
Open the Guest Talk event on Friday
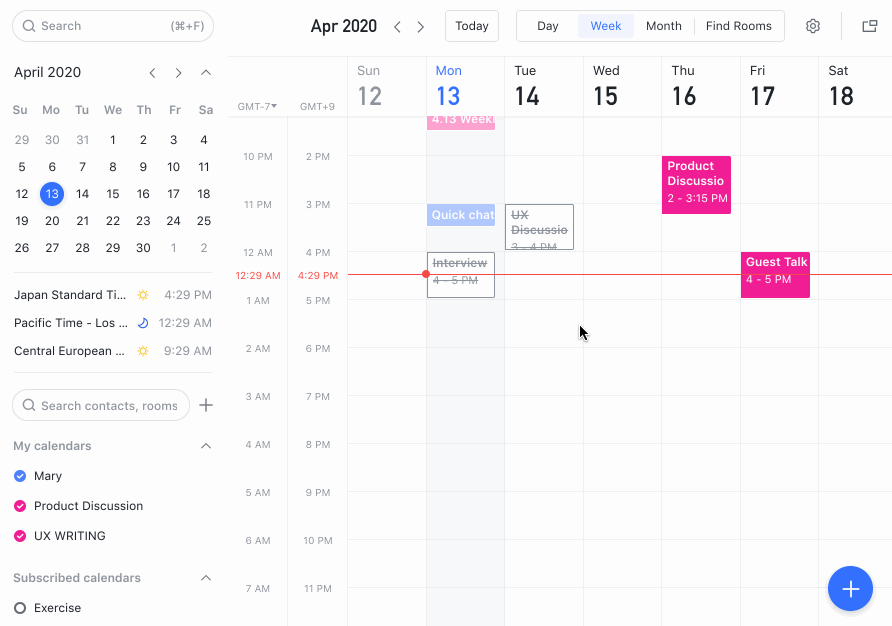click(x=775, y=275)
